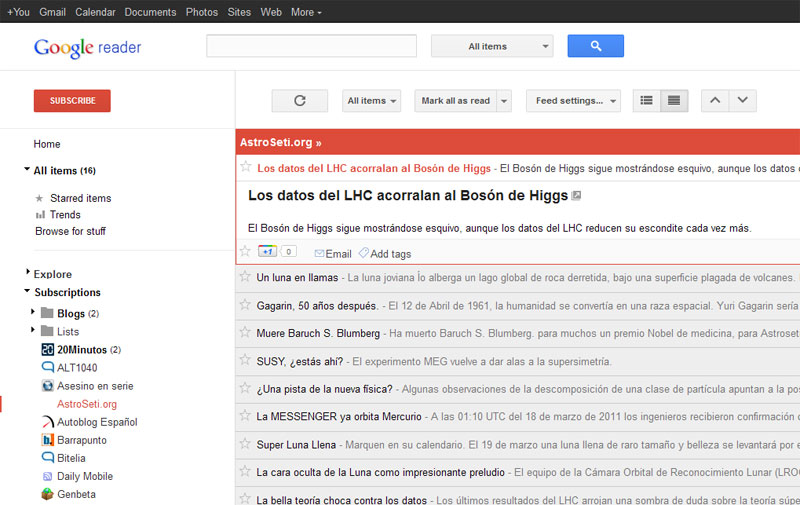This screenshot has height=505, width=800.
Task: Open the Web link in top bar
Action: pyautogui.click(x=271, y=12)
